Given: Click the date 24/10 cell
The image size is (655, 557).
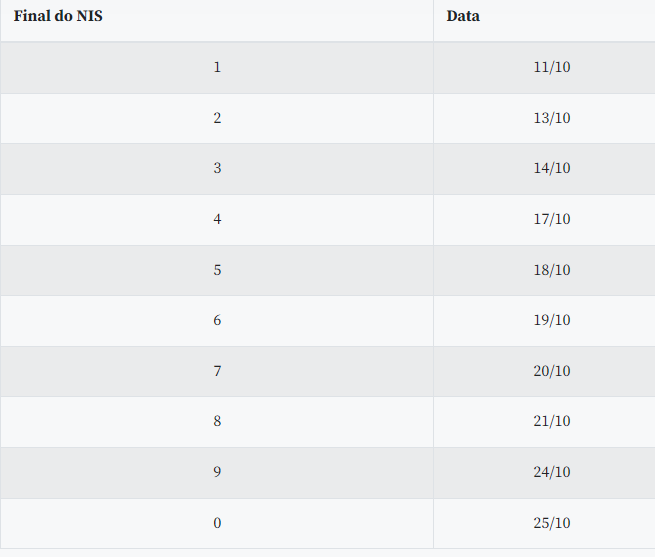Looking at the screenshot, I should (552, 472).
